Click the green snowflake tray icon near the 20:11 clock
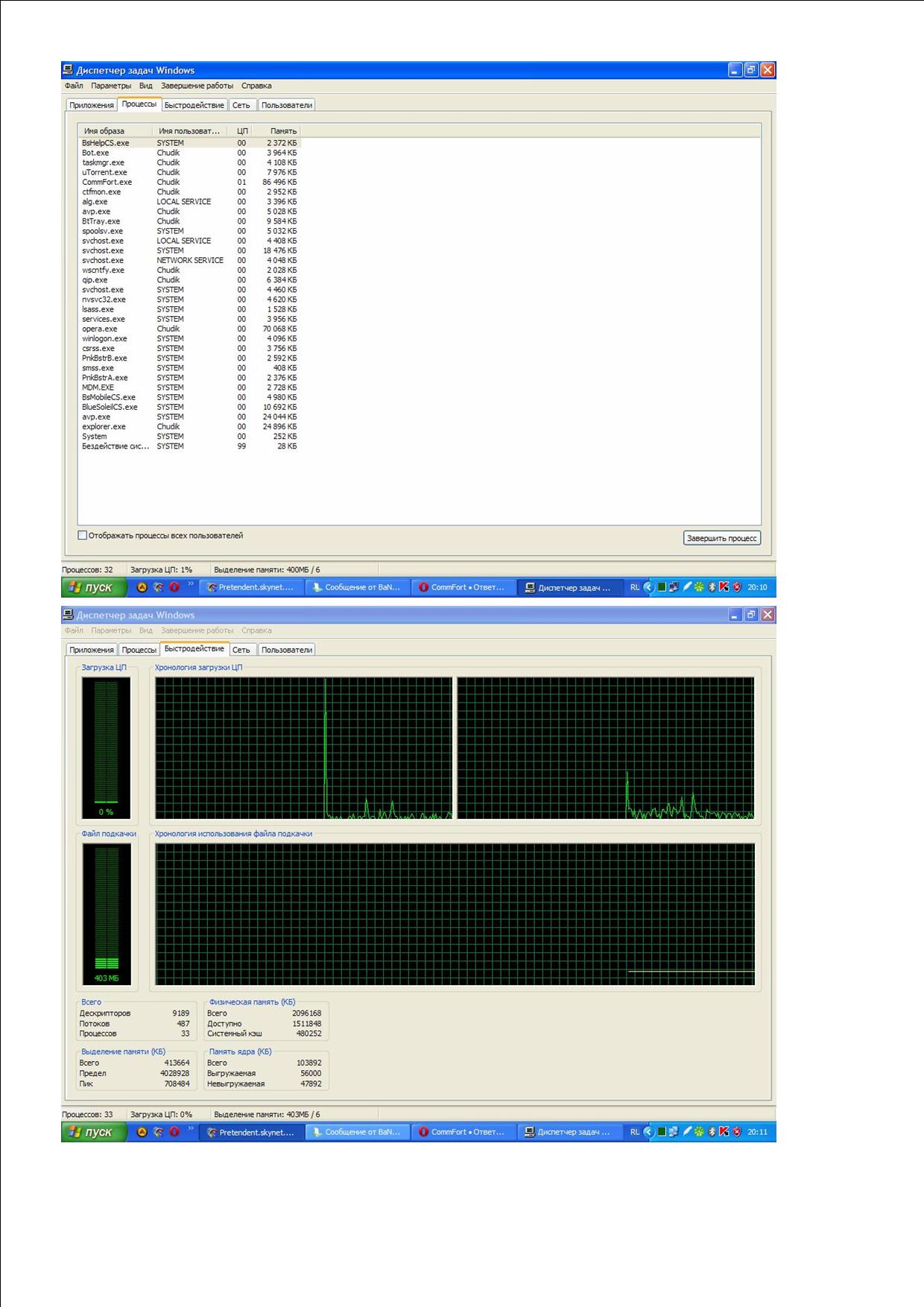This screenshot has width=924, height=1307. 699,1131
